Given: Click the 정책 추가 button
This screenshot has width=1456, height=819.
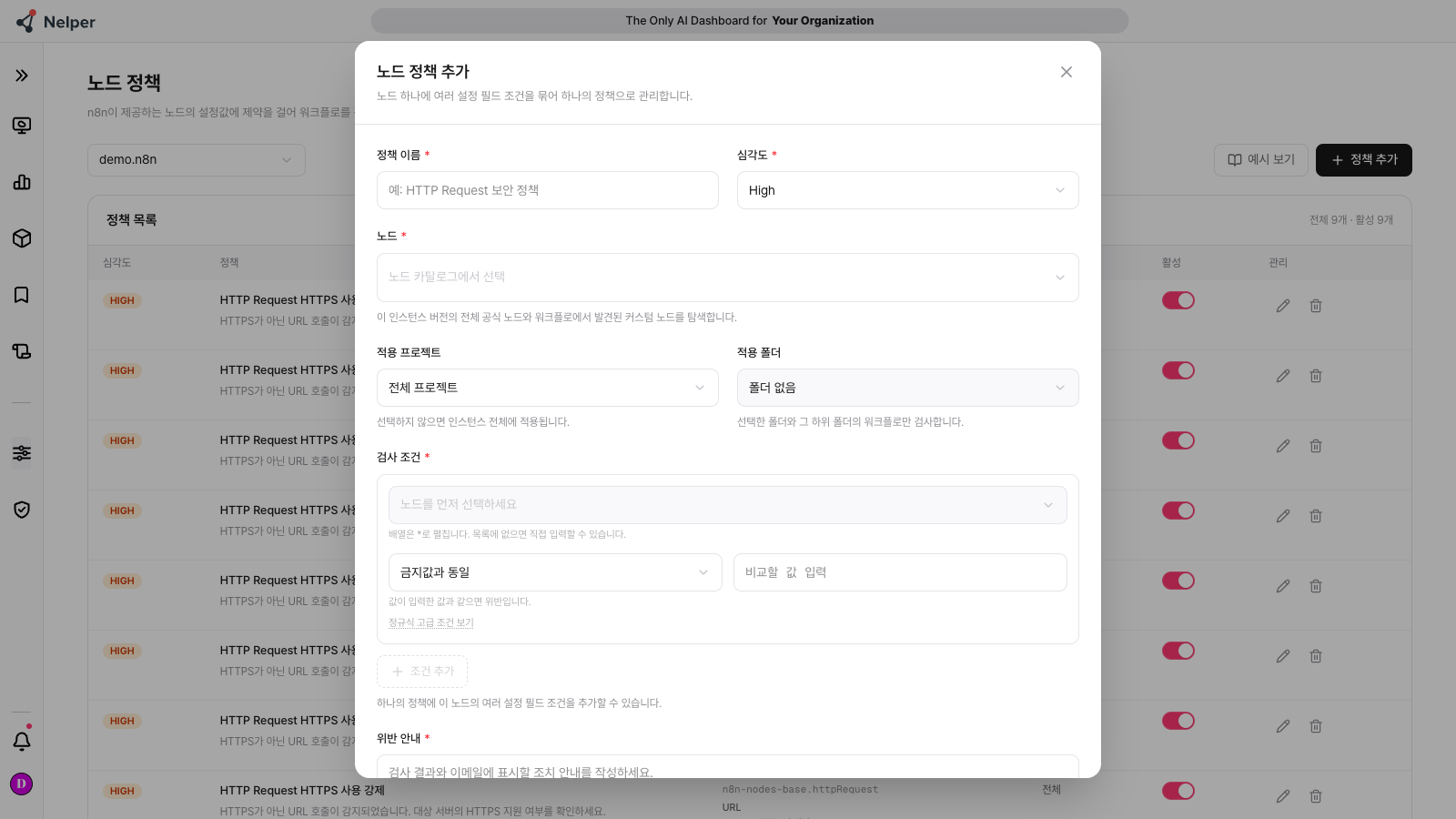Looking at the screenshot, I should [x=1364, y=160].
